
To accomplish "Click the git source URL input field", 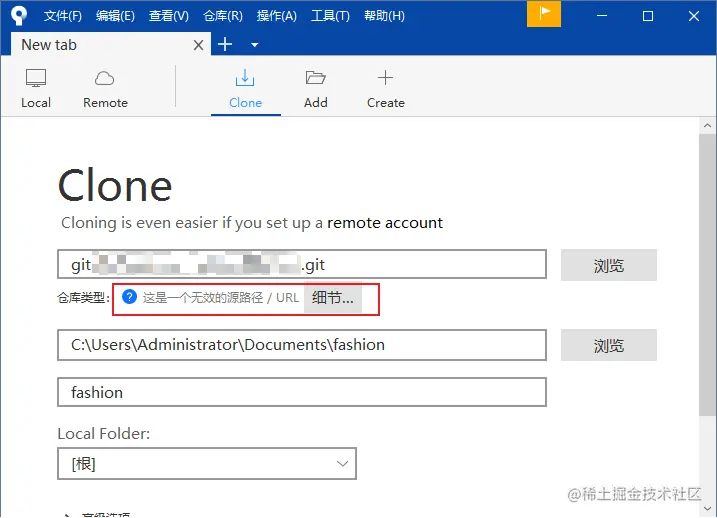I will pyautogui.click(x=302, y=264).
